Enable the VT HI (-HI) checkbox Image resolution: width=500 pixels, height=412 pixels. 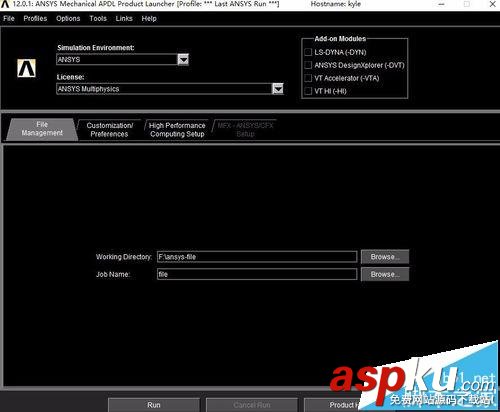pos(308,91)
